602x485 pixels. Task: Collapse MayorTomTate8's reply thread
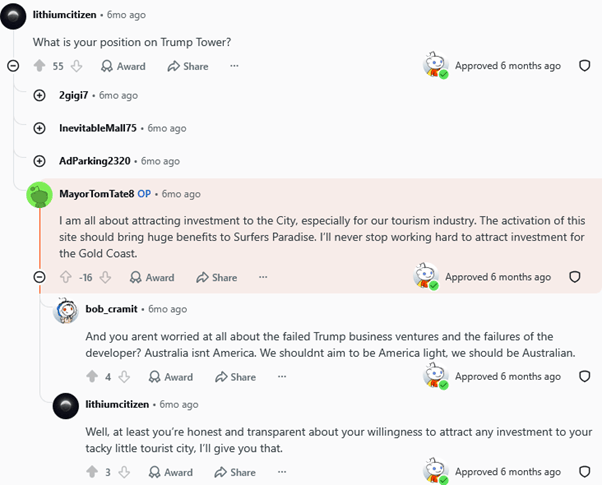point(40,277)
